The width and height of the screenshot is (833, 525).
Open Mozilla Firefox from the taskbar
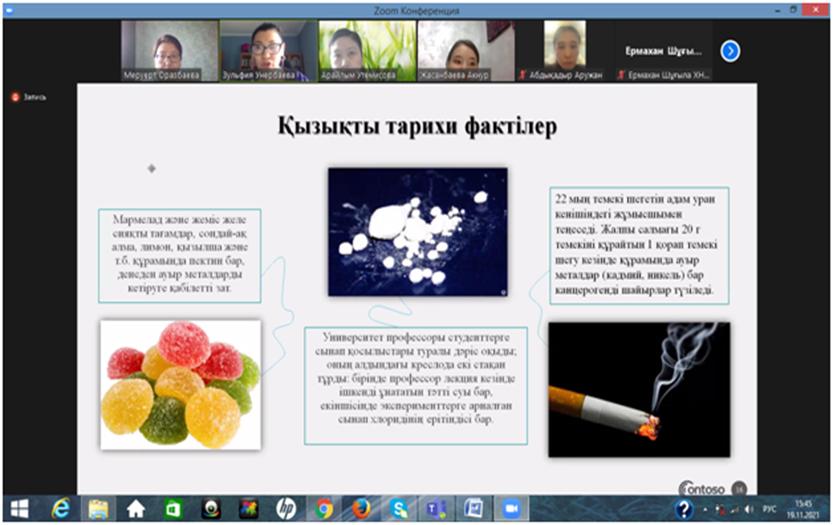coord(361,508)
